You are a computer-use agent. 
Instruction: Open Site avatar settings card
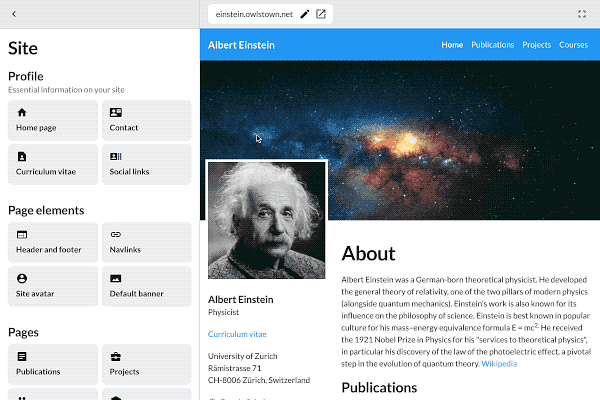coord(53,286)
